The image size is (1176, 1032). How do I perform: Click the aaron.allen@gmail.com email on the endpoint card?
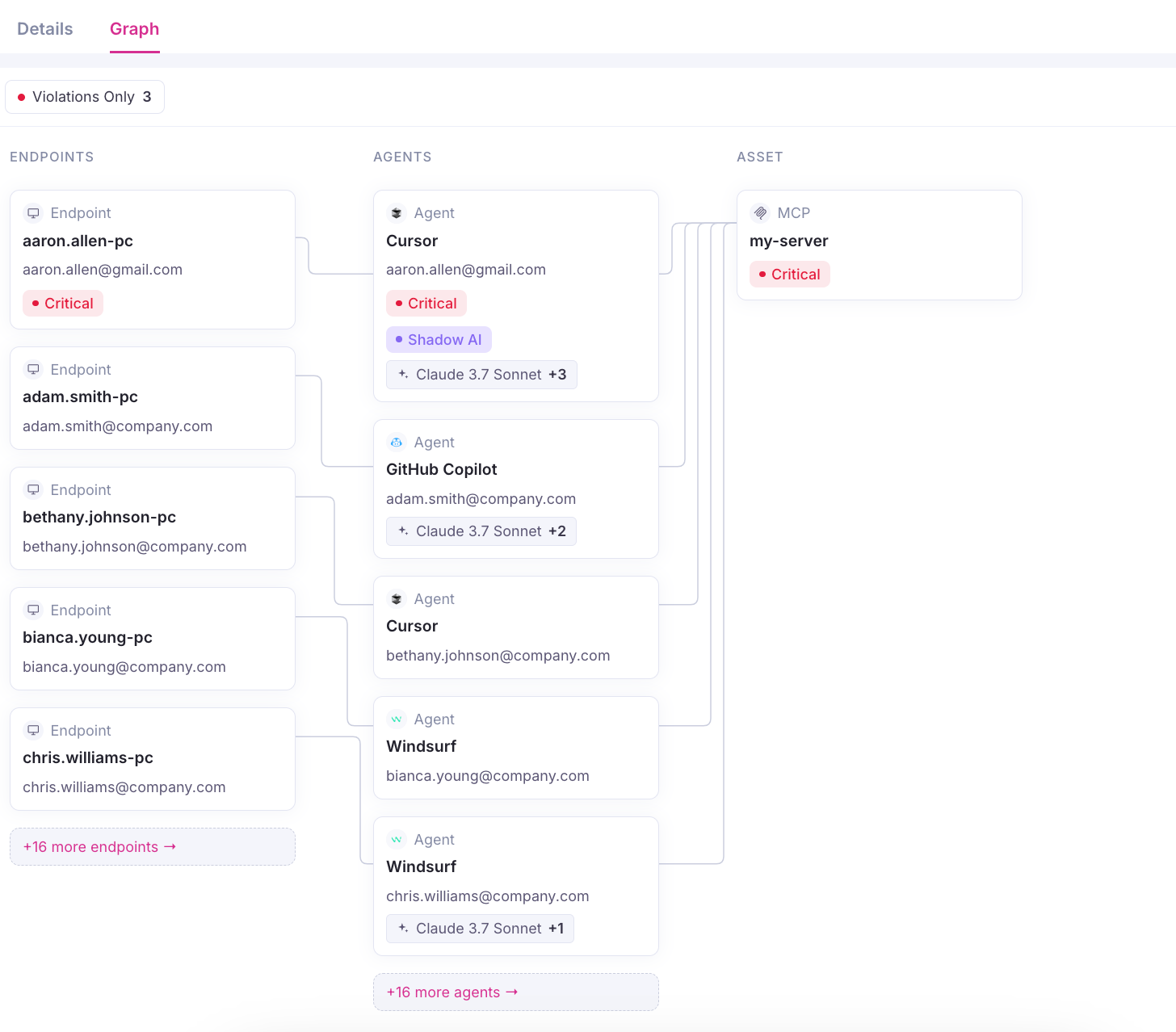click(x=103, y=270)
